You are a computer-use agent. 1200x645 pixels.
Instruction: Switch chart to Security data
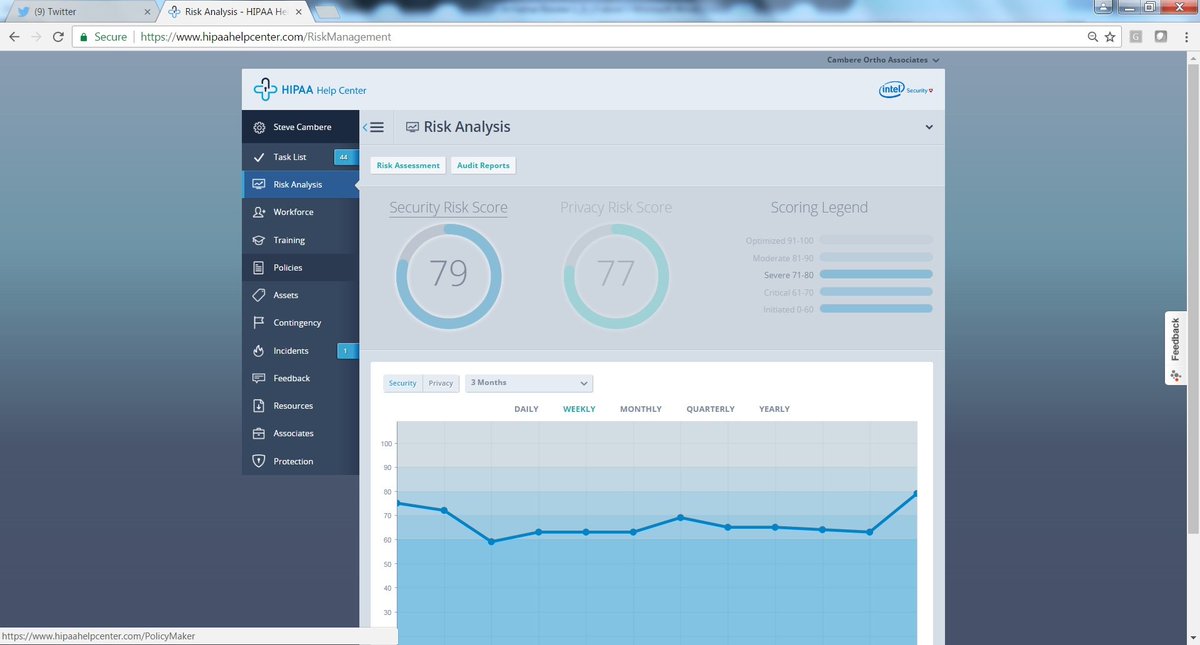tap(403, 383)
